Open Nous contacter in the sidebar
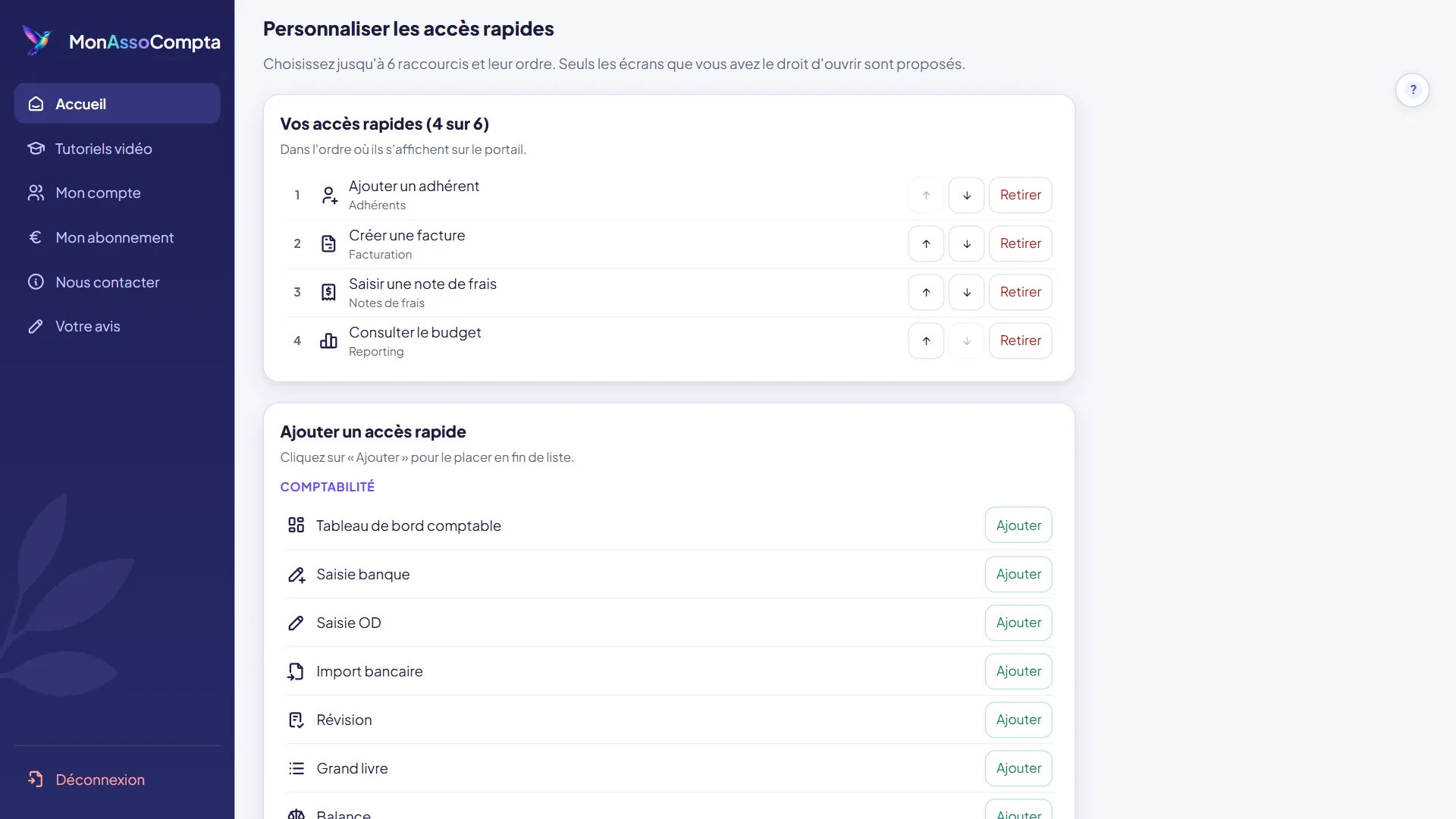1456x819 pixels. (117, 282)
